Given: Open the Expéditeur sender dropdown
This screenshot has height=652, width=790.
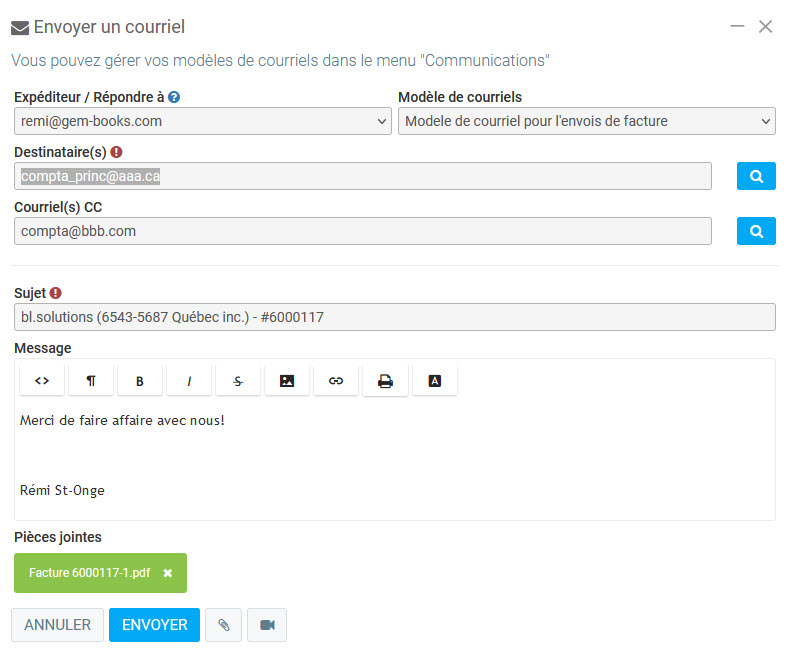Looking at the screenshot, I should (202, 121).
